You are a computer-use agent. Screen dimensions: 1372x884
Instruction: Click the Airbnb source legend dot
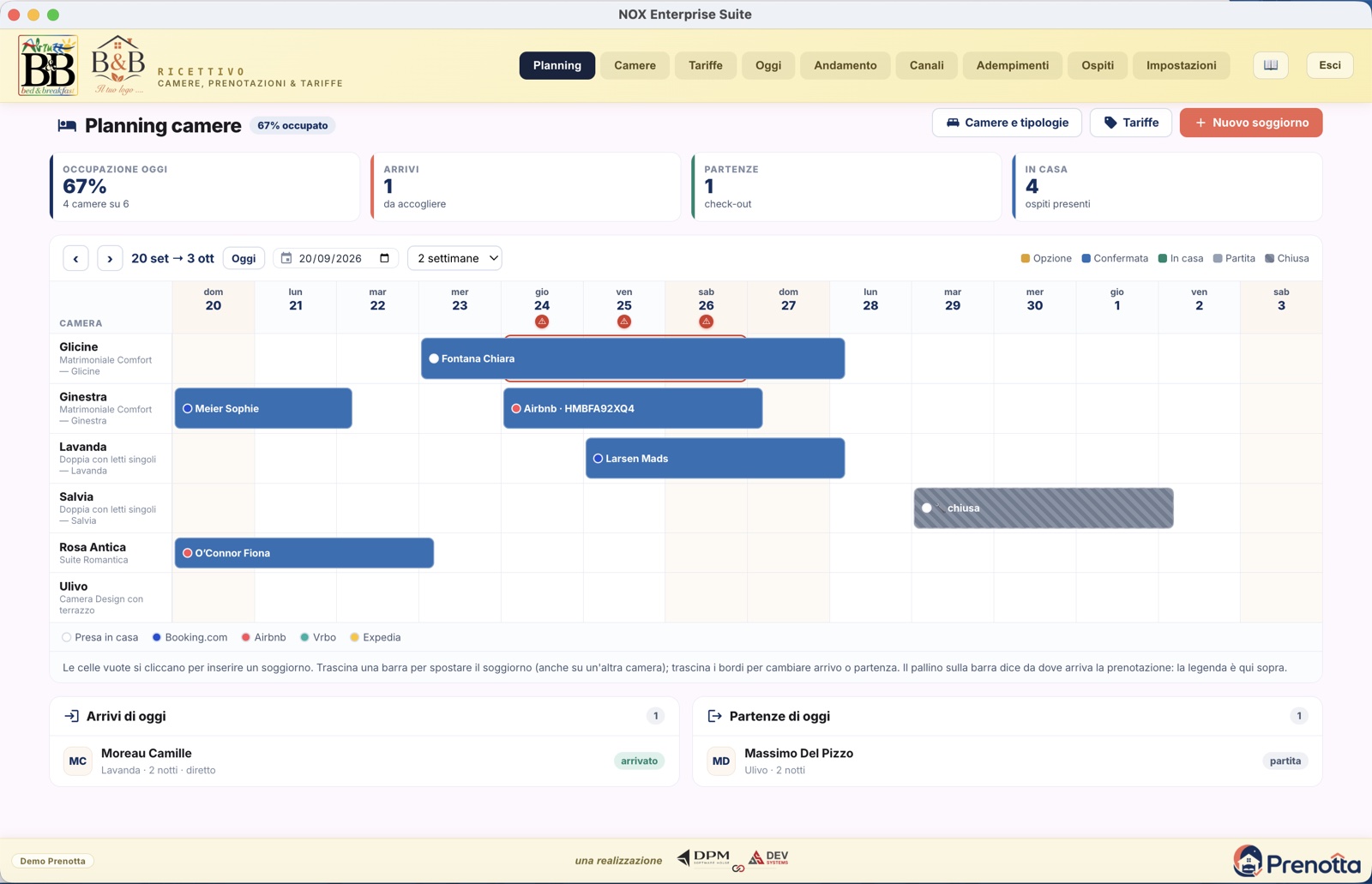click(246, 637)
